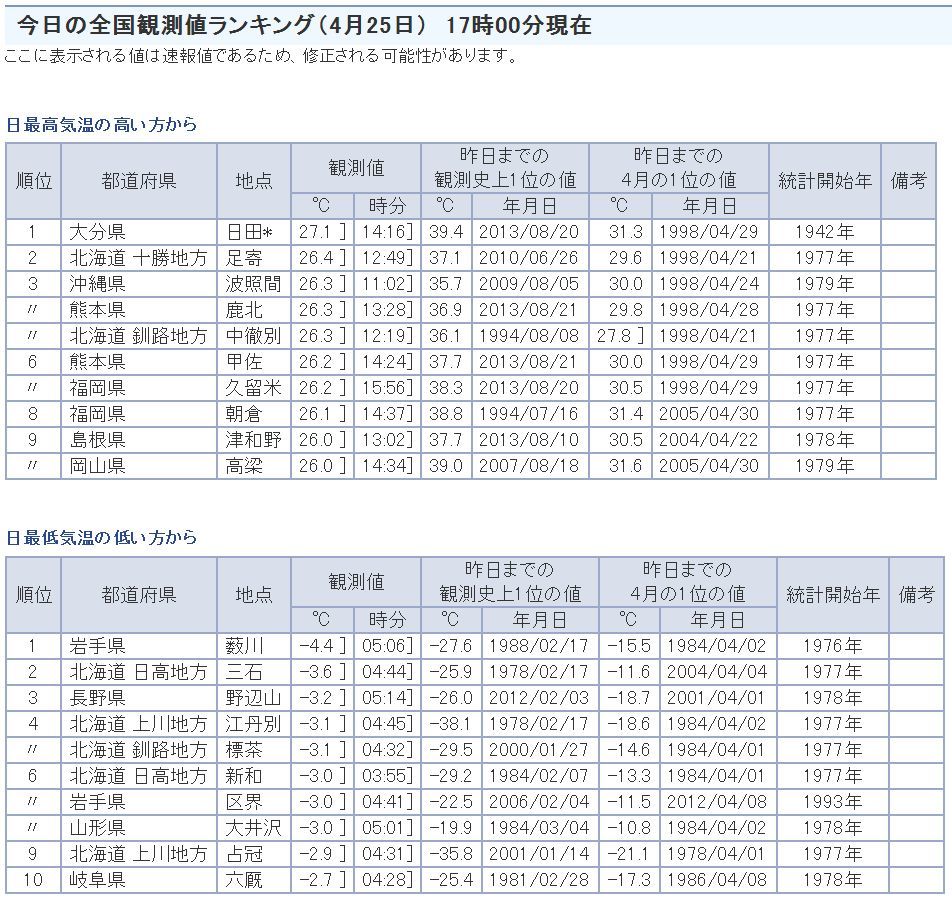
Task: Click the 薮川 station in low temperature table
Action: [x=245, y=646]
